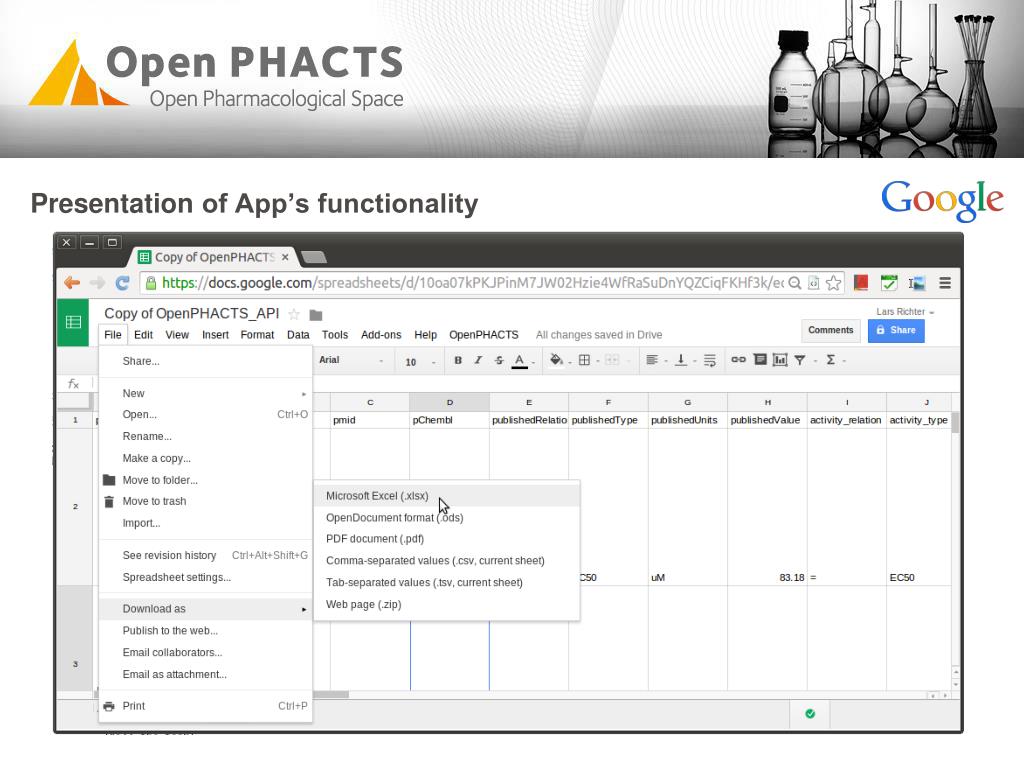Click the green checkmark extension icon
This screenshot has height=768, width=1024.
pyautogui.click(x=889, y=283)
